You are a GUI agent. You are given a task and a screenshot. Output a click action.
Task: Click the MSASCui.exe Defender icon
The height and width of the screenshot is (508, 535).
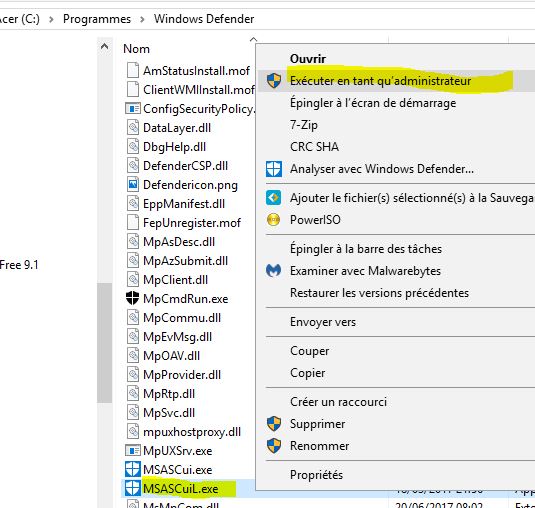tap(133, 469)
